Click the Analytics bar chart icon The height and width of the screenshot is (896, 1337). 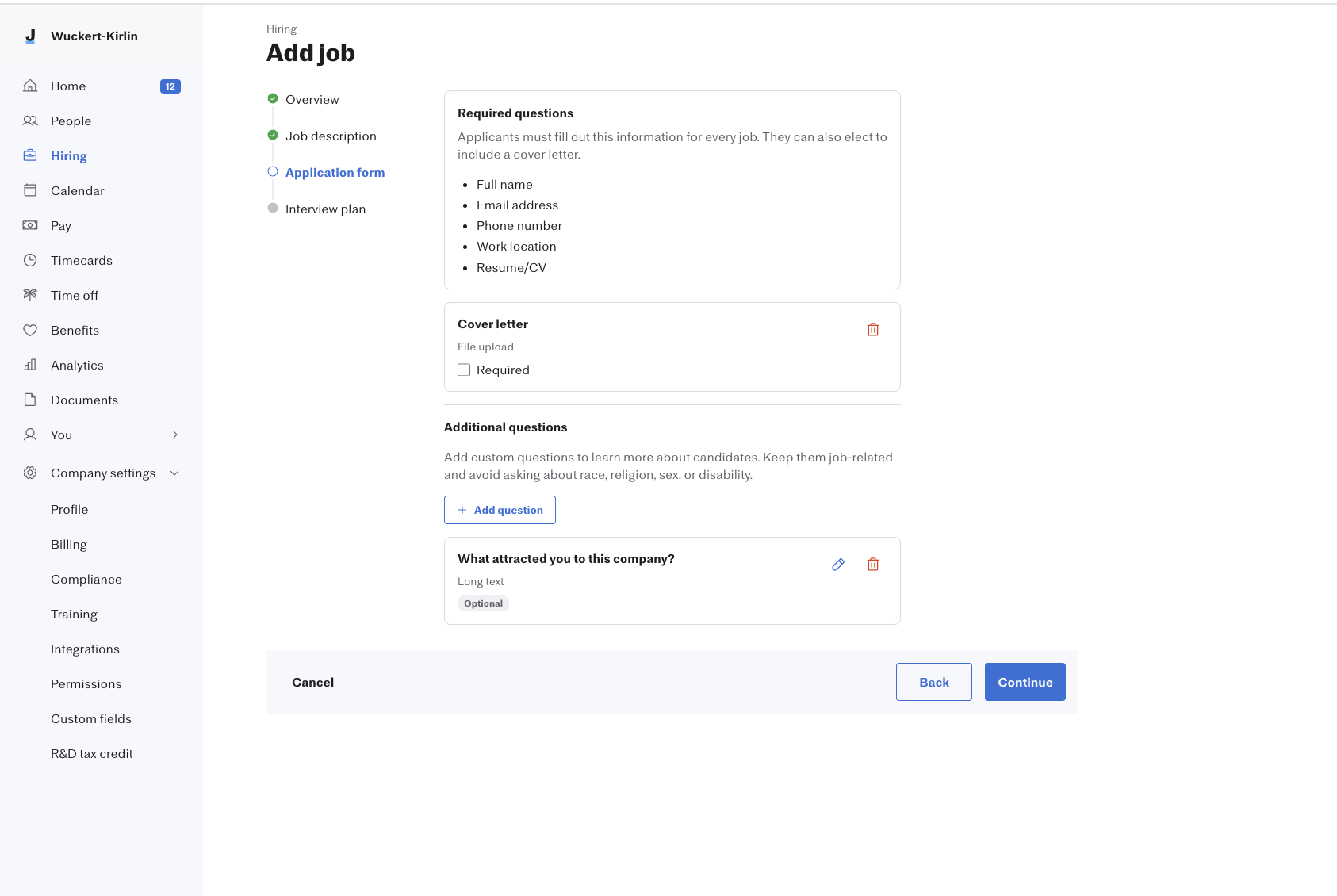coord(30,365)
